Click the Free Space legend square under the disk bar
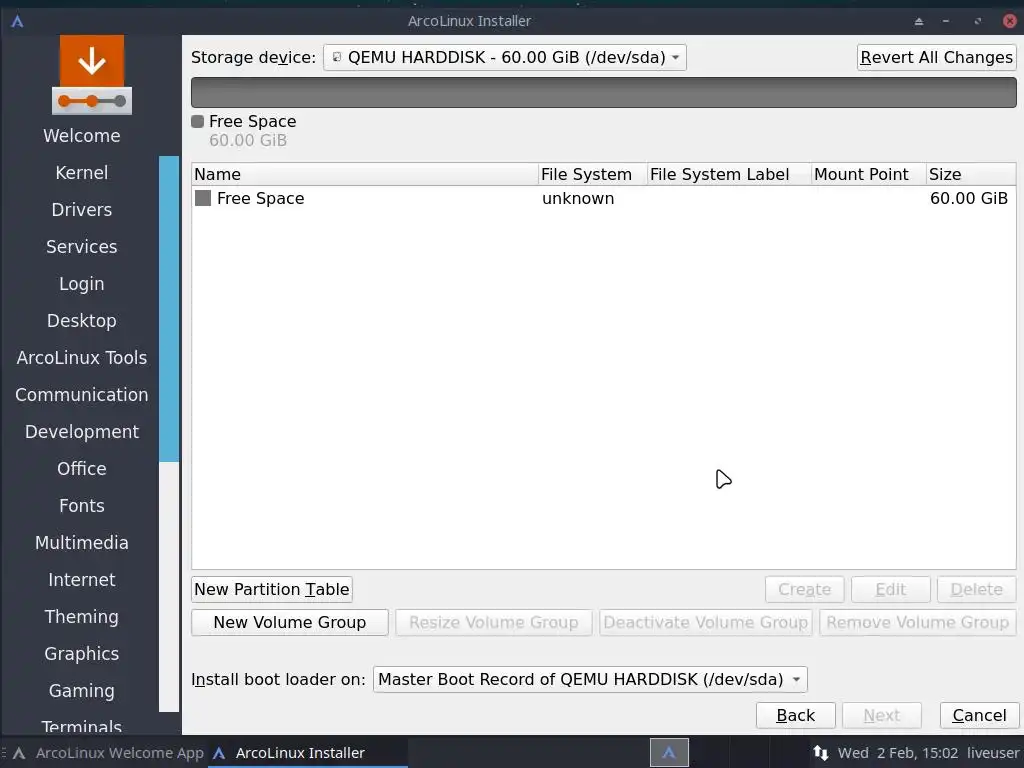The width and height of the screenshot is (1024, 768). coord(197,121)
